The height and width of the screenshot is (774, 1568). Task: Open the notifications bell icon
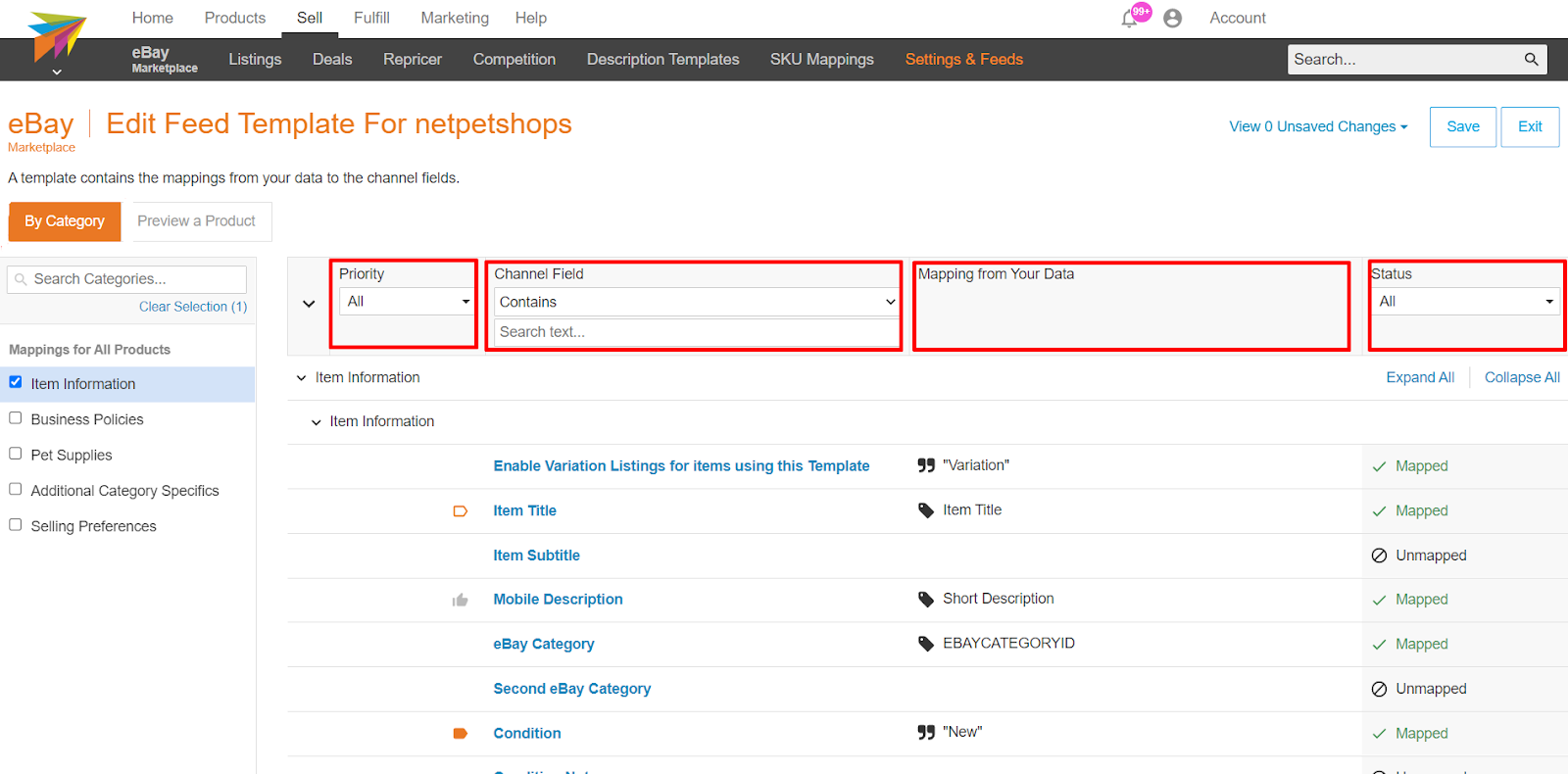coord(1129,19)
